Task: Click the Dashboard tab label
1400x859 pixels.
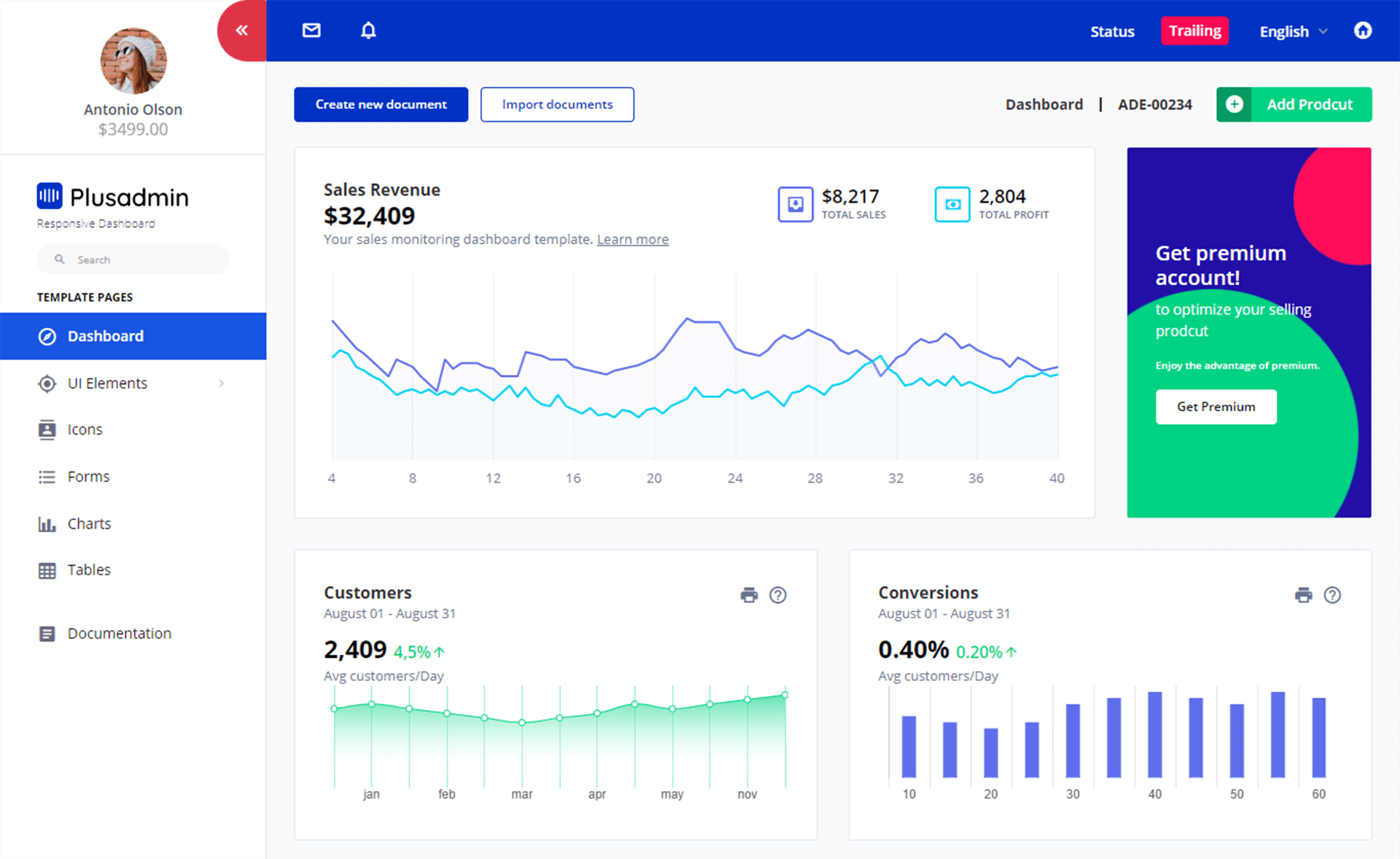Action: (107, 335)
